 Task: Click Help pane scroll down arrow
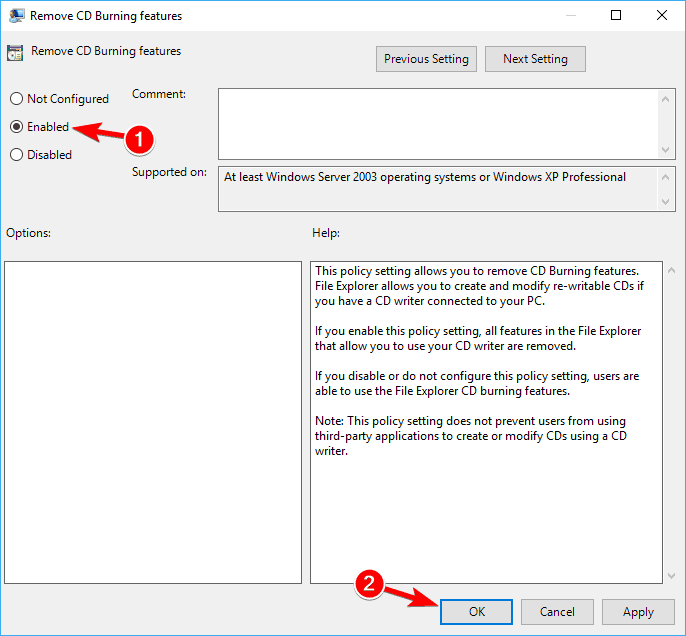pos(672,576)
